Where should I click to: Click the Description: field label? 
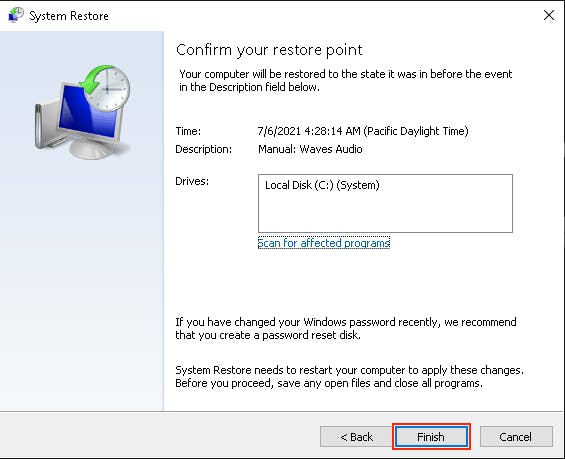[204, 149]
